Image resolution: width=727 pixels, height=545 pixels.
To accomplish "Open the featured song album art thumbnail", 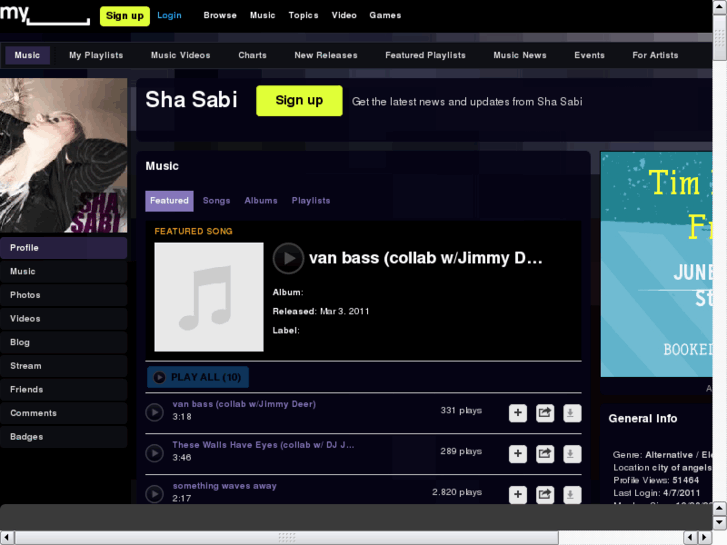I will tap(209, 297).
